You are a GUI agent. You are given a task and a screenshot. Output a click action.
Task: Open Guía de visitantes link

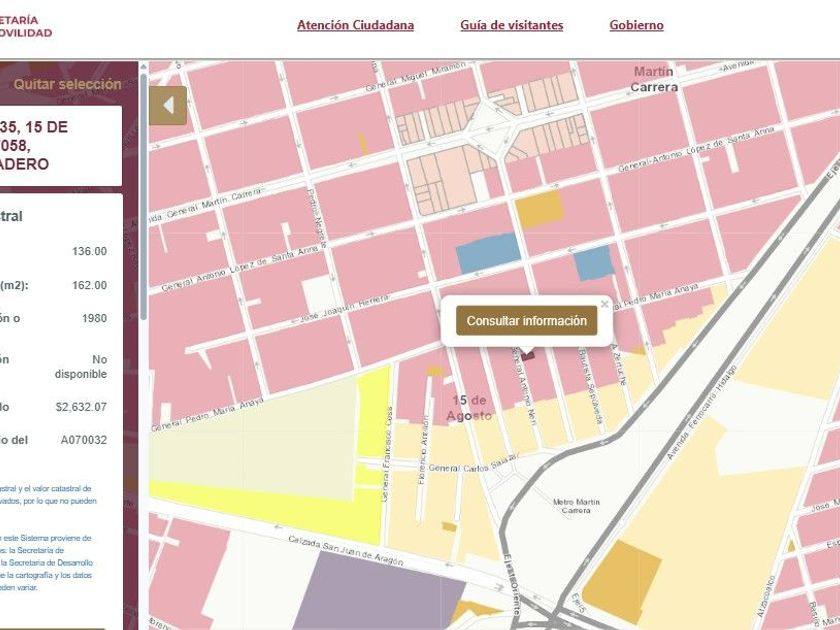point(511,25)
